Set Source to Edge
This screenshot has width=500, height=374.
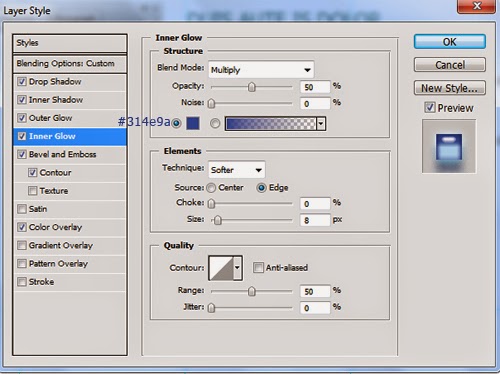[x=261, y=188]
